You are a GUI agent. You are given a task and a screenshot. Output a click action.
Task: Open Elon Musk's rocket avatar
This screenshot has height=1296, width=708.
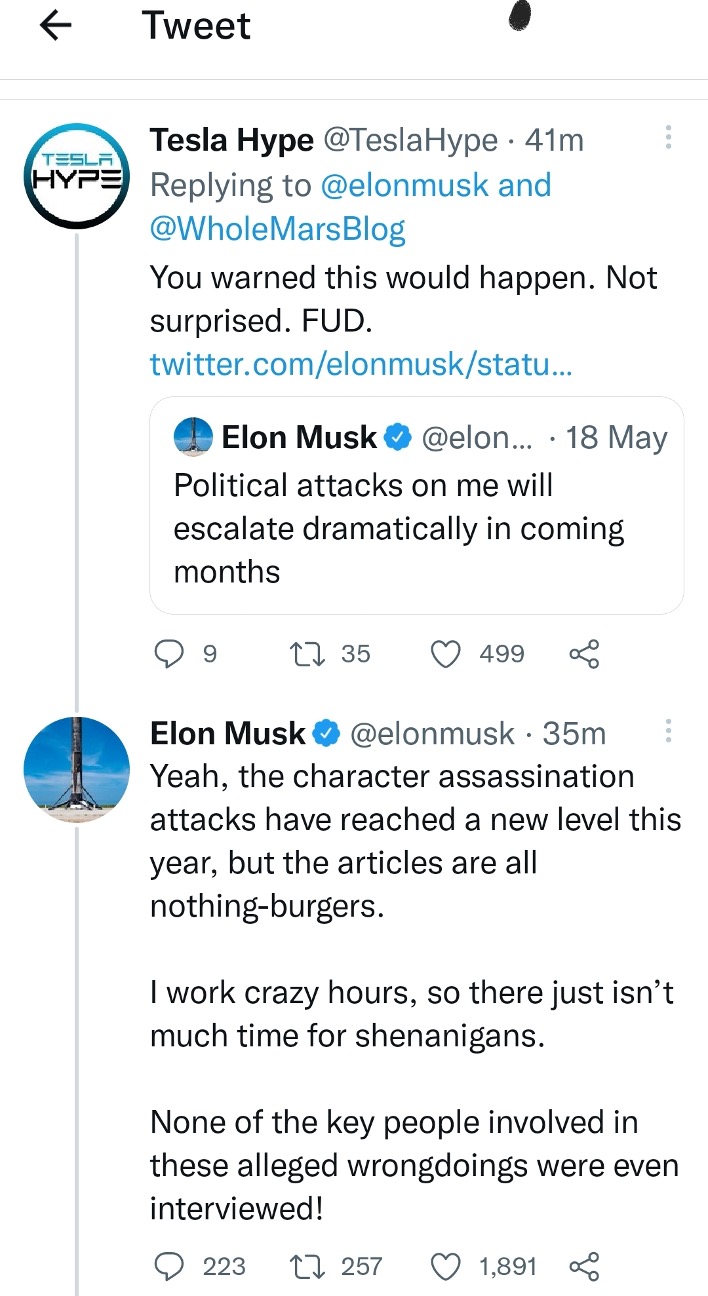click(77, 769)
